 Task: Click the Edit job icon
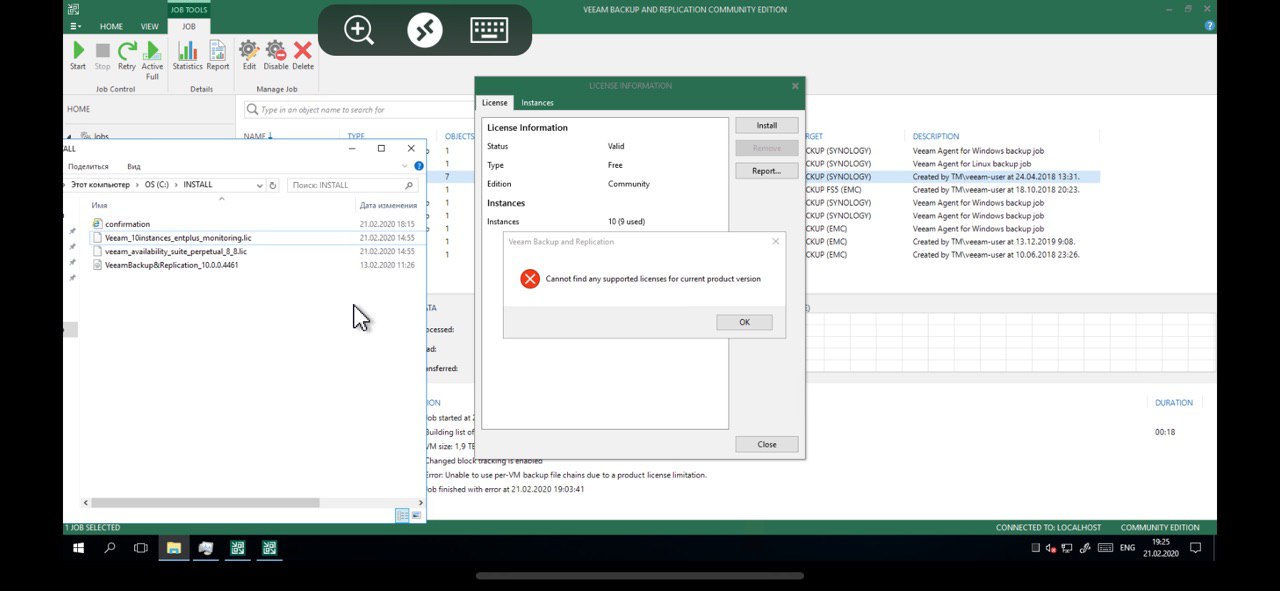[x=249, y=52]
